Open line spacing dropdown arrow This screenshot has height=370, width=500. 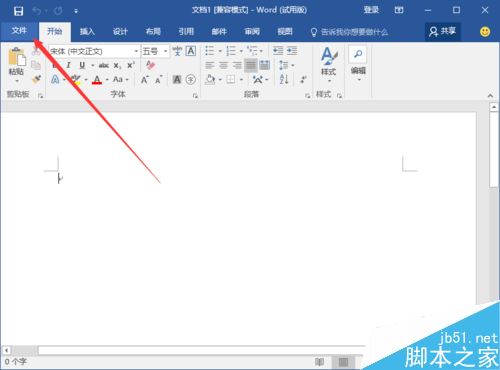coord(293,65)
